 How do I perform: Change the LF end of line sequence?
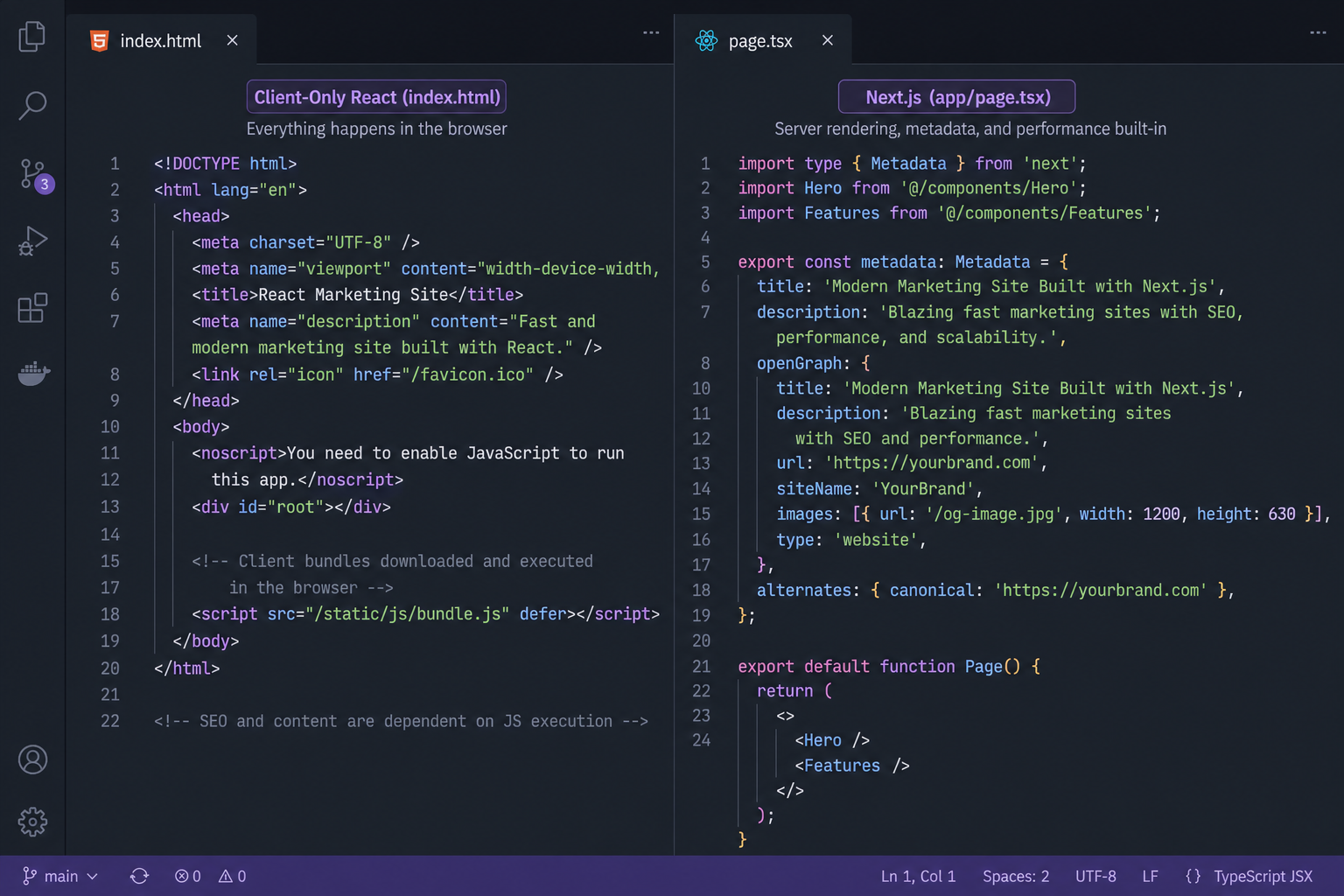click(1150, 876)
